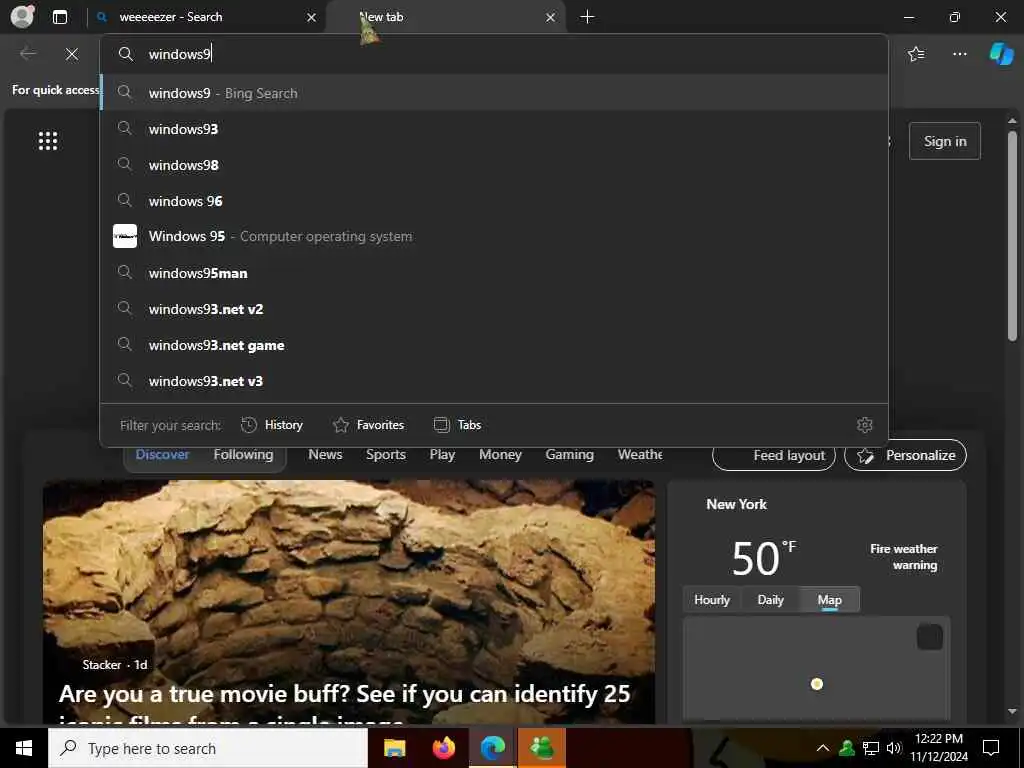Open the apps grid launcher
This screenshot has height=768, width=1024.
(x=48, y=140)
